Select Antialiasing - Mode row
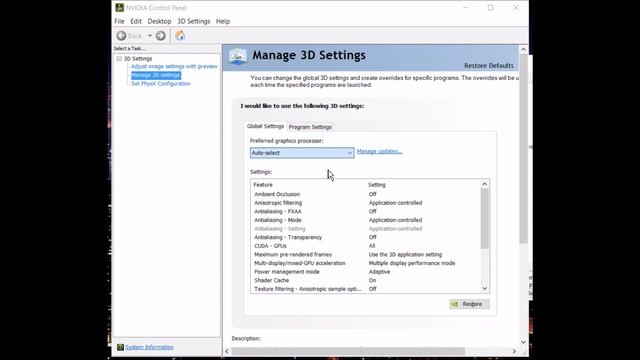Screen dimensions: 640x360 point(367,220)
